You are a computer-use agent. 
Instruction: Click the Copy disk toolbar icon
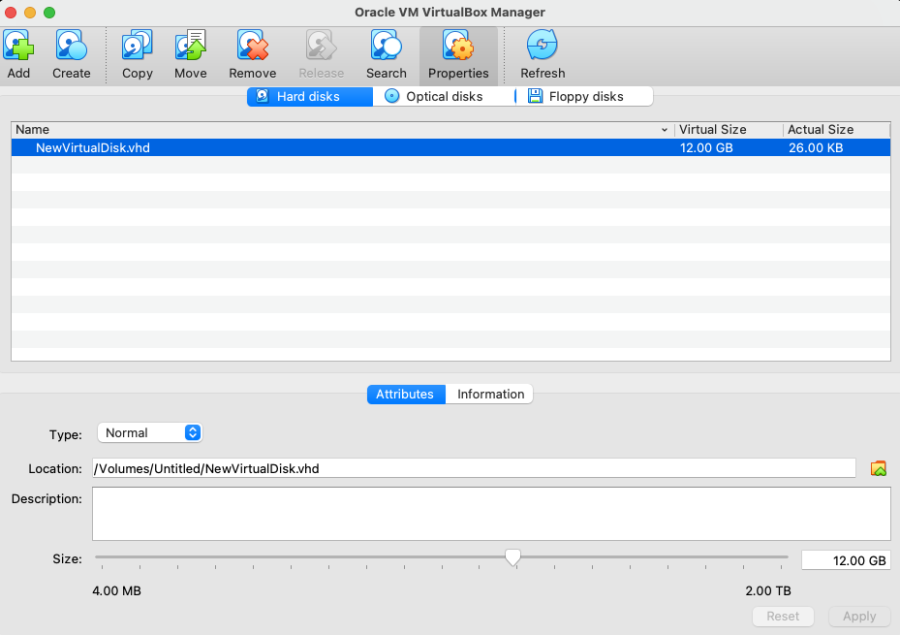tap(137, 45)
